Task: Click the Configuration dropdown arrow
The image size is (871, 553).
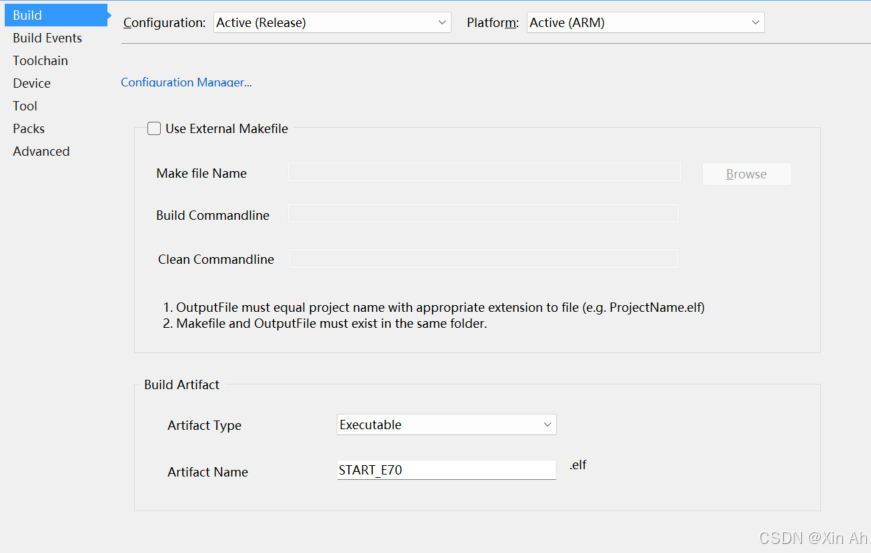Action: tap(443, 22)
